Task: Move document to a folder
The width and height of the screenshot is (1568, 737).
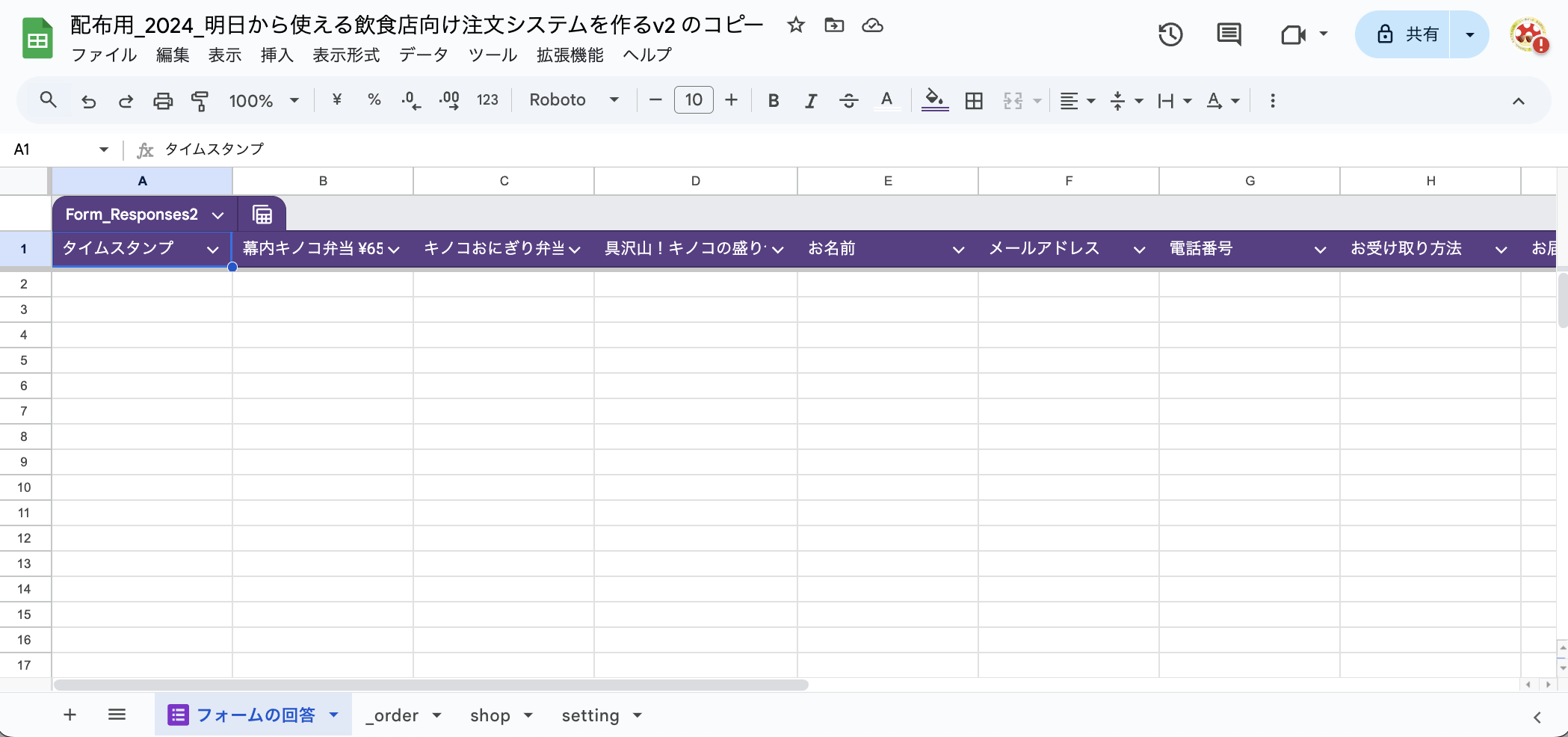Action: pos(834,25)
